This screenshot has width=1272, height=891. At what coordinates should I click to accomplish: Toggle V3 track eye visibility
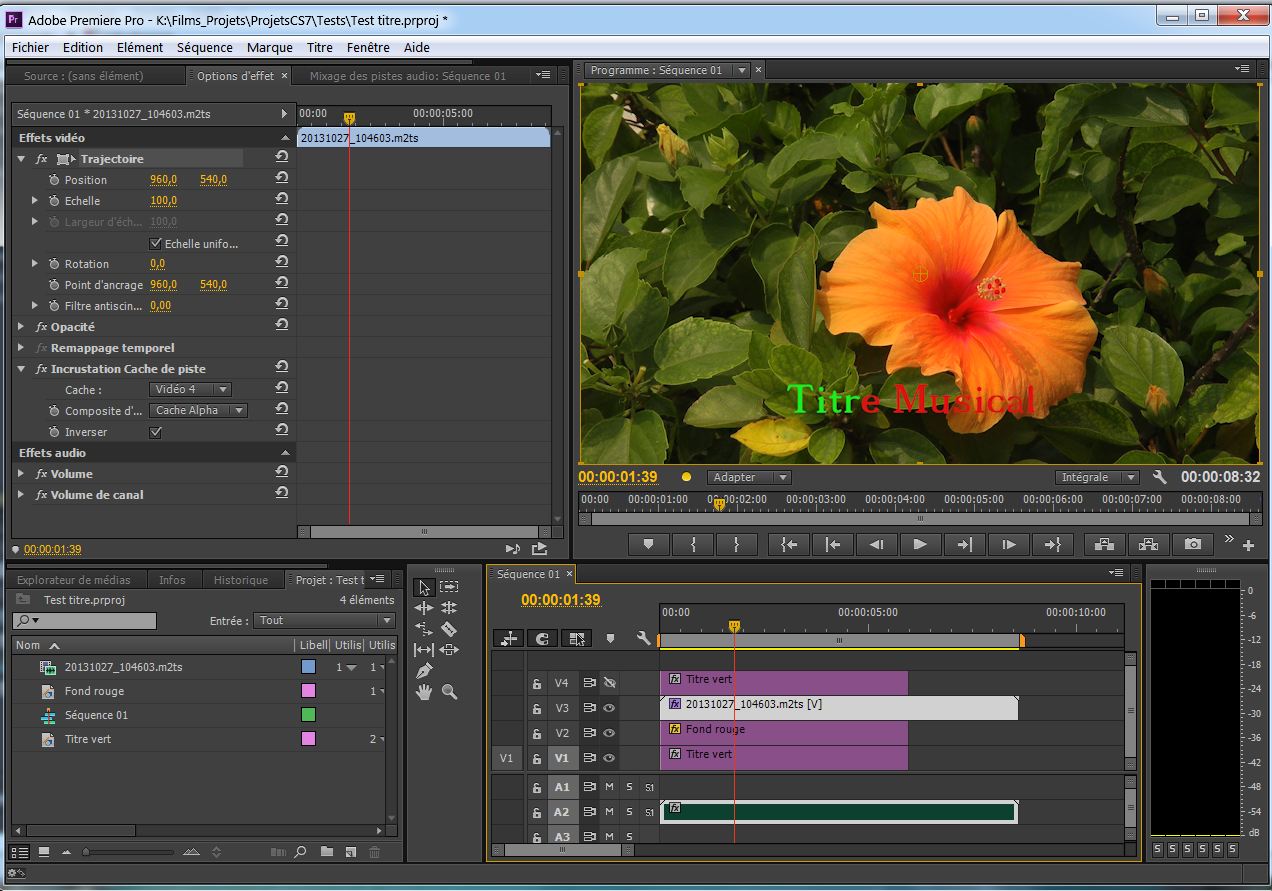(609, 708)
